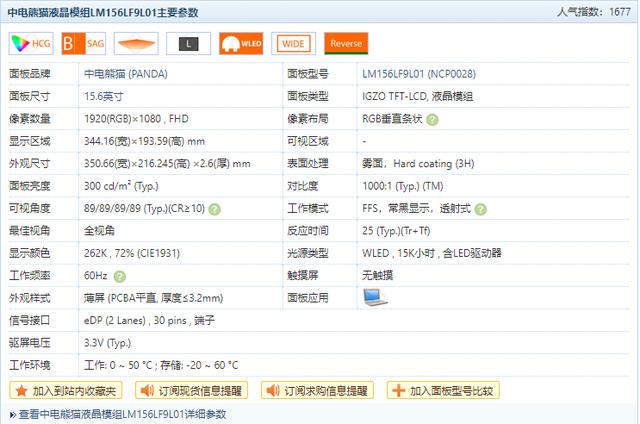The width and height of the screenshot is (640, 424).
Task: Click the touch screen value 无触摸
Action: coord(378,275)
